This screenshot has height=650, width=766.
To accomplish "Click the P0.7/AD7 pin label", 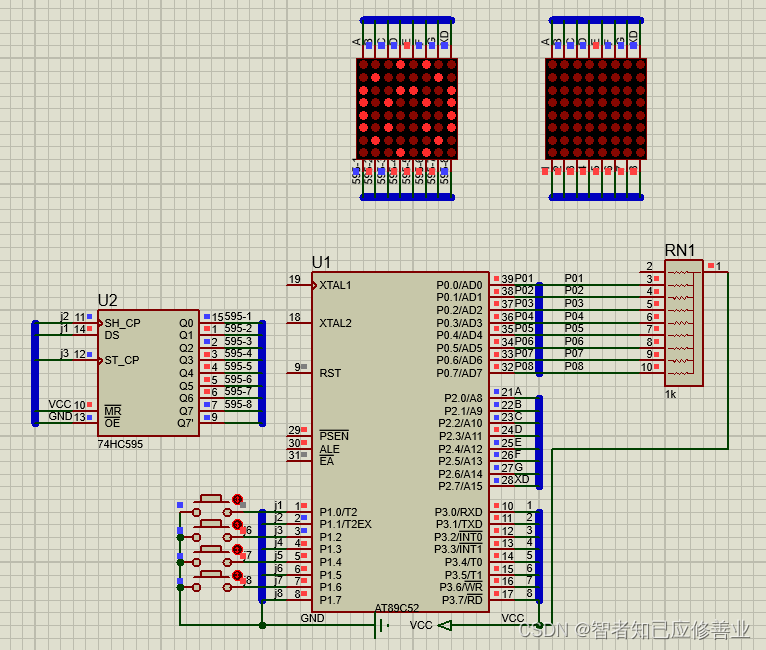I will tap(459, 374).
